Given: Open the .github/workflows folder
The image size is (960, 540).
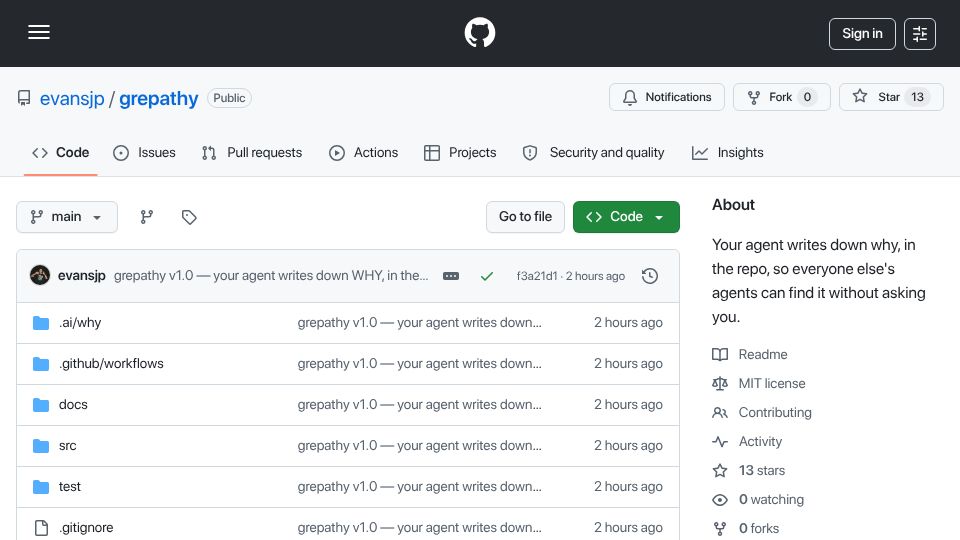Looking at the screenshot, I should click(111, 364).
